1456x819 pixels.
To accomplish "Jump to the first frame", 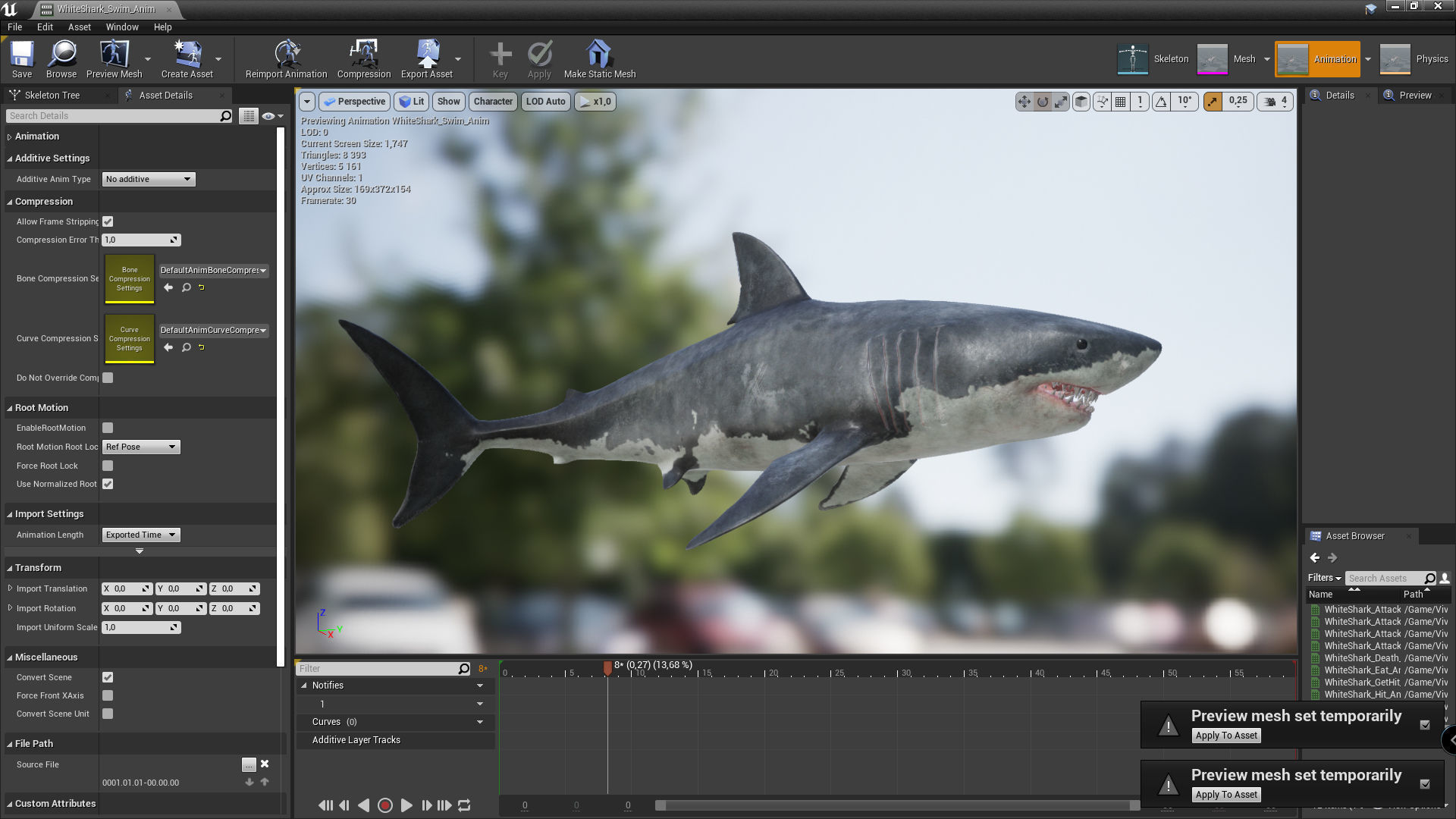I will pyautogui.click(x=325, y=805).
